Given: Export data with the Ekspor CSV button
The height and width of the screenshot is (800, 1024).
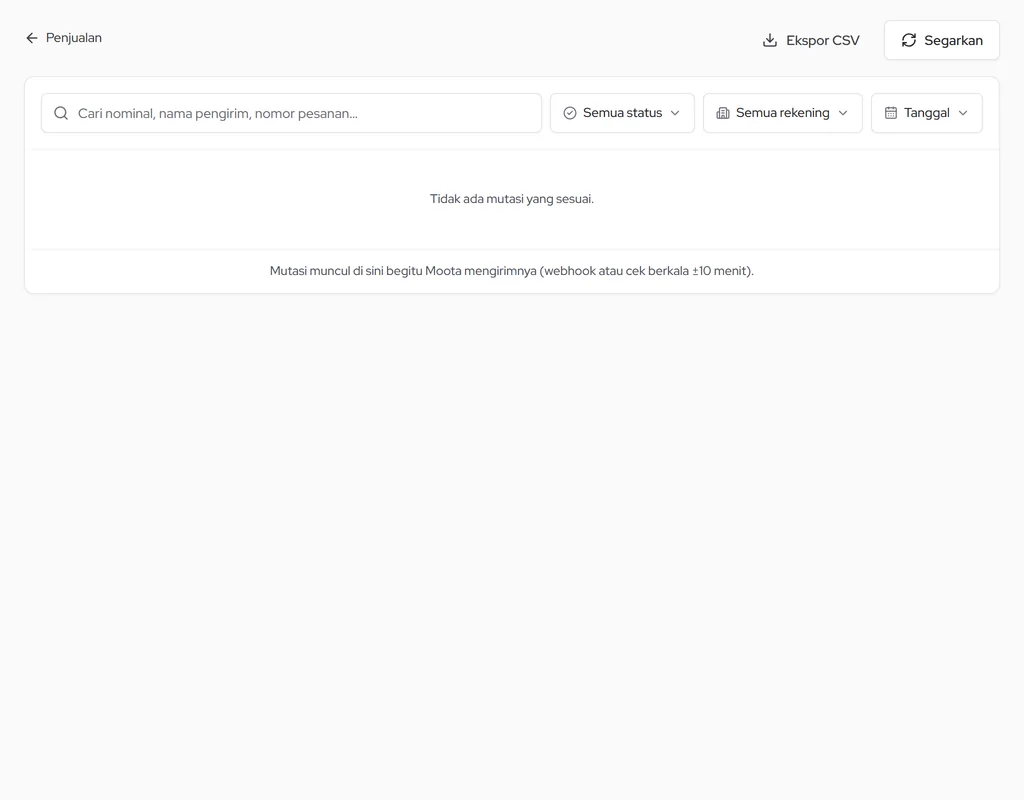Looking at the screenshot, I should (810, 40).
